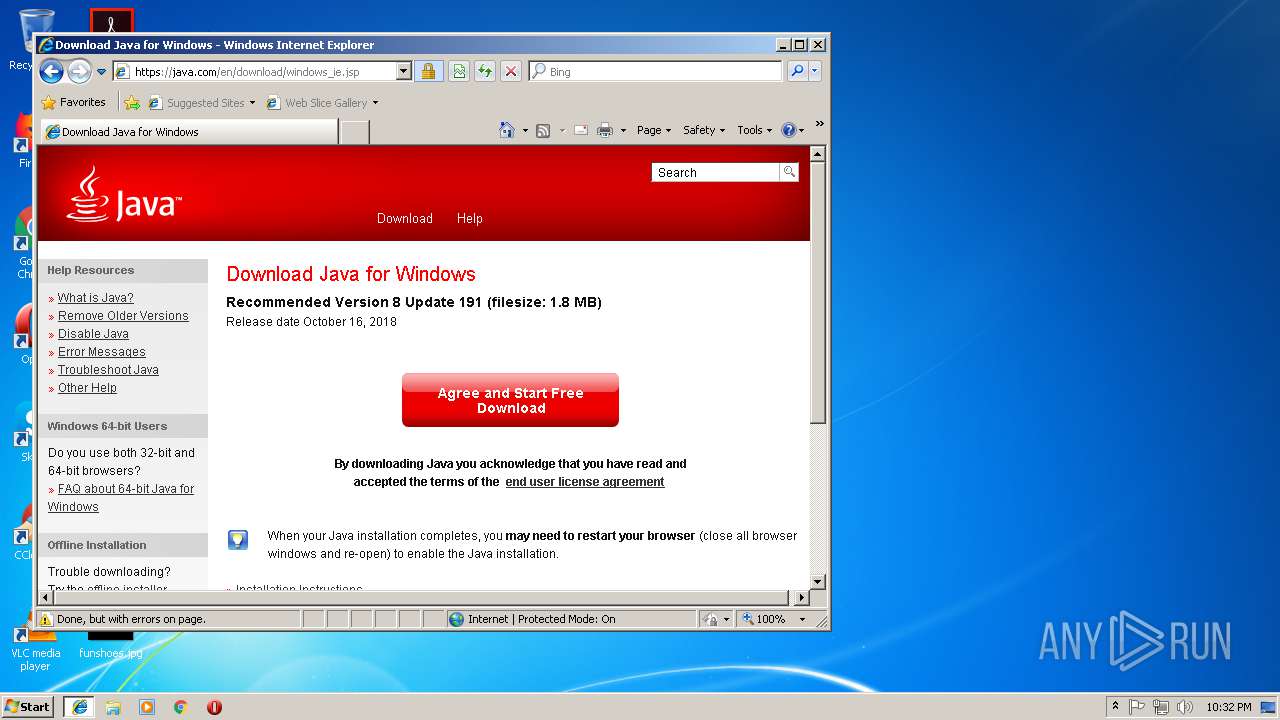
Task: Click the Read Mail icon
Action: (x=581, y=130)
